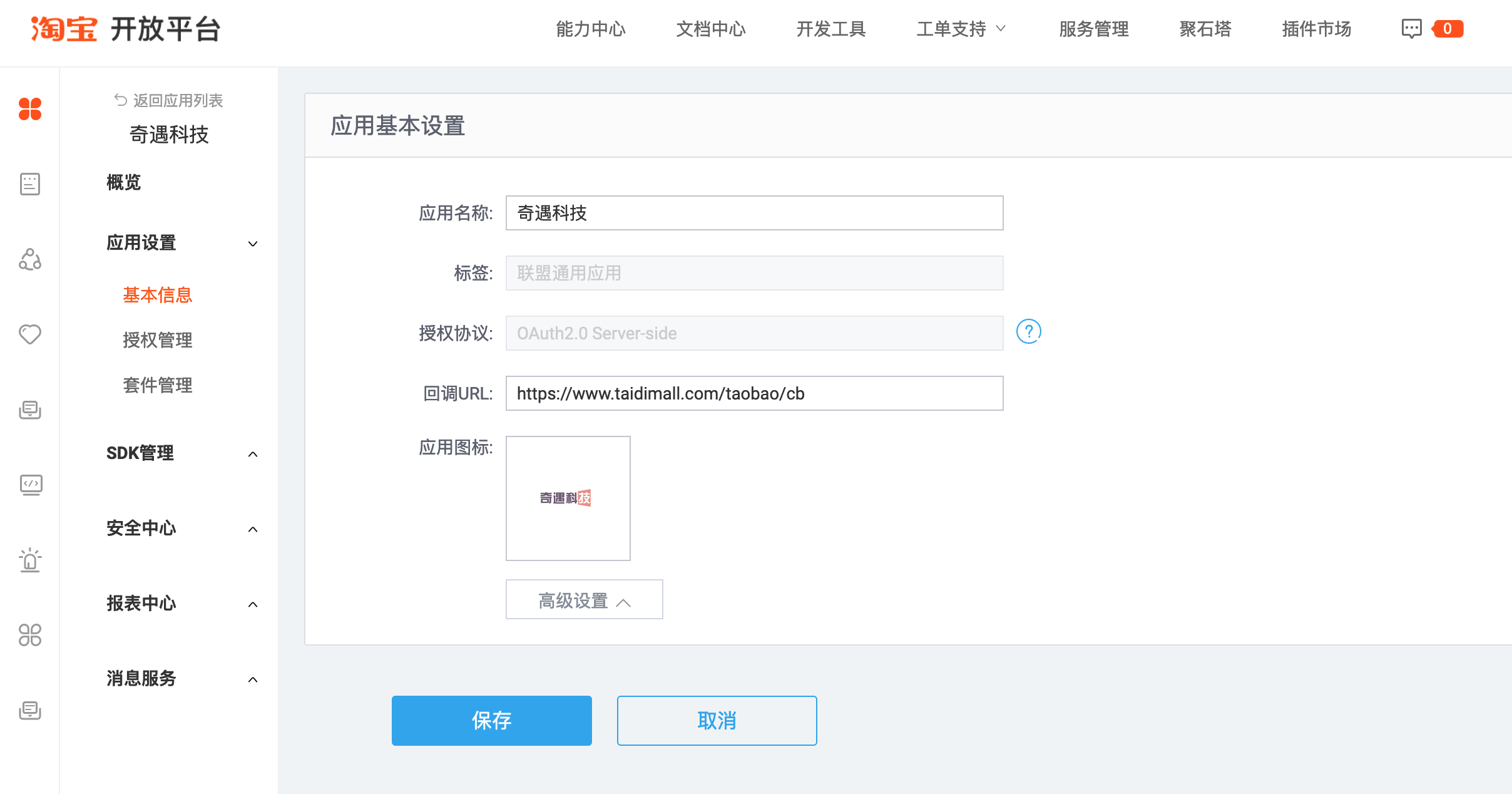This screenshot has height=794, width=1512.
Task: Click the alarm siren icon in sidebar
Action: (x=30, y=560)
